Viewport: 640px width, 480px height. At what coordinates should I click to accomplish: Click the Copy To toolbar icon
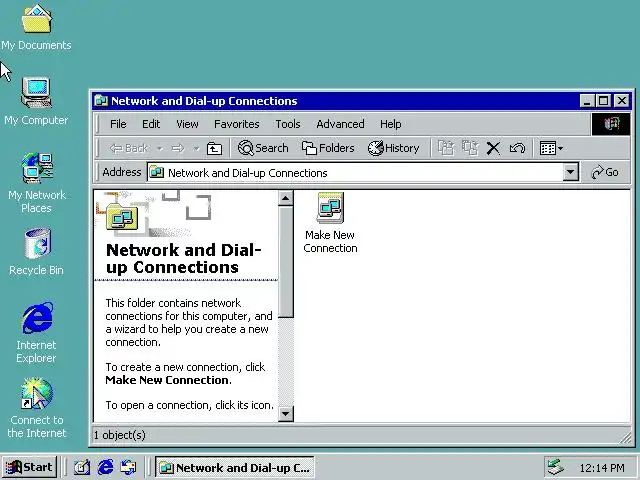point(470,148)
